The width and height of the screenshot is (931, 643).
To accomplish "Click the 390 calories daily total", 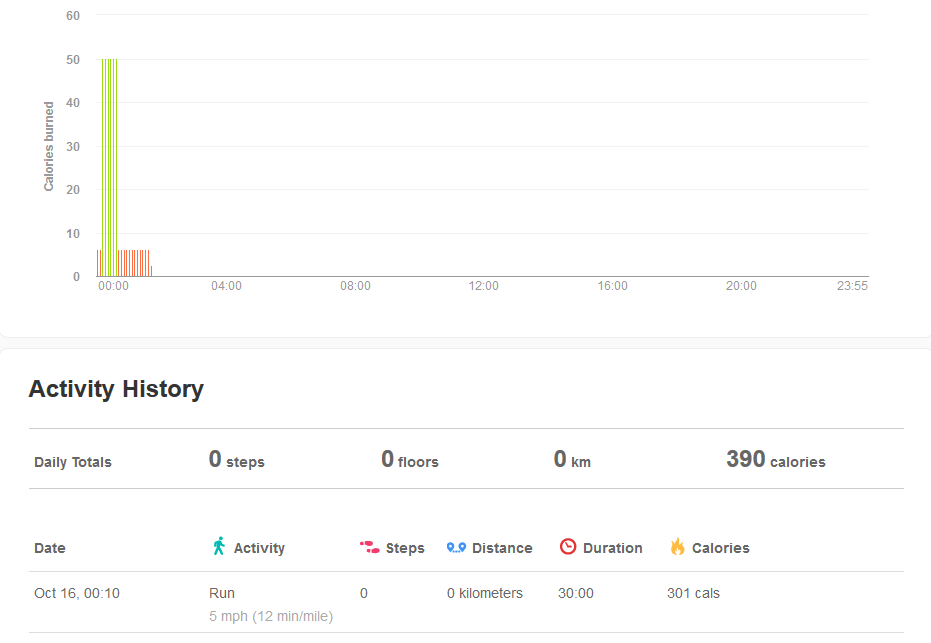I will [775, 459].
